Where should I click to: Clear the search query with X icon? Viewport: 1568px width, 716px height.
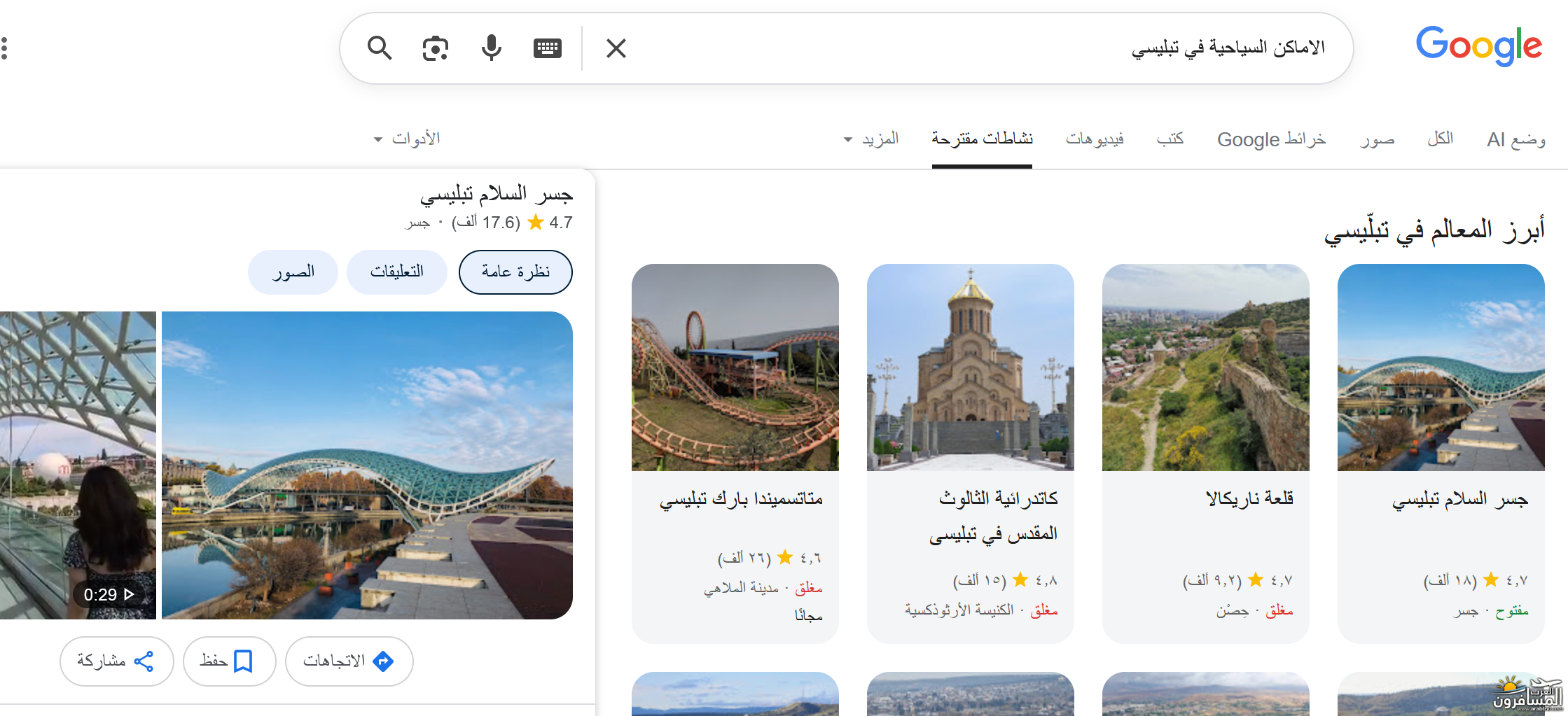coord(616,48)
